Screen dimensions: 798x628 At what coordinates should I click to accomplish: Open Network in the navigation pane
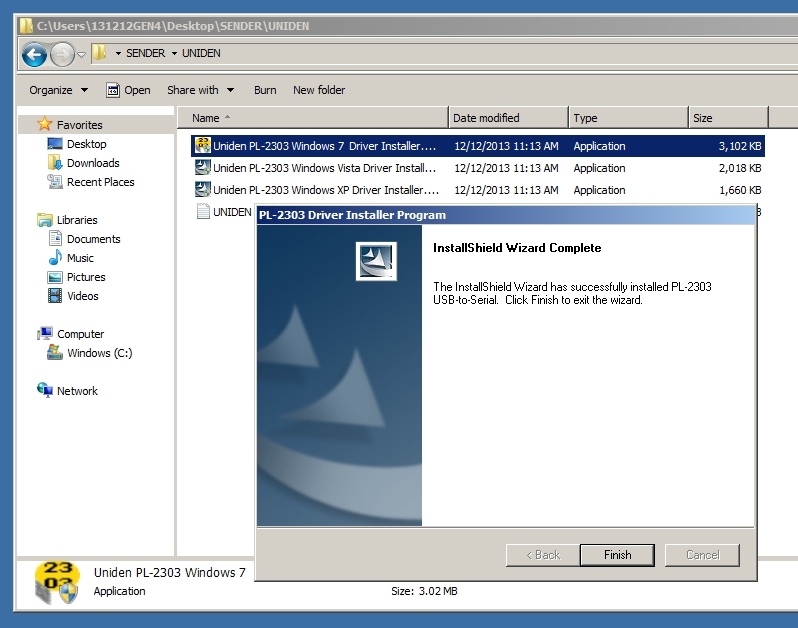click(x=77, y=391)
